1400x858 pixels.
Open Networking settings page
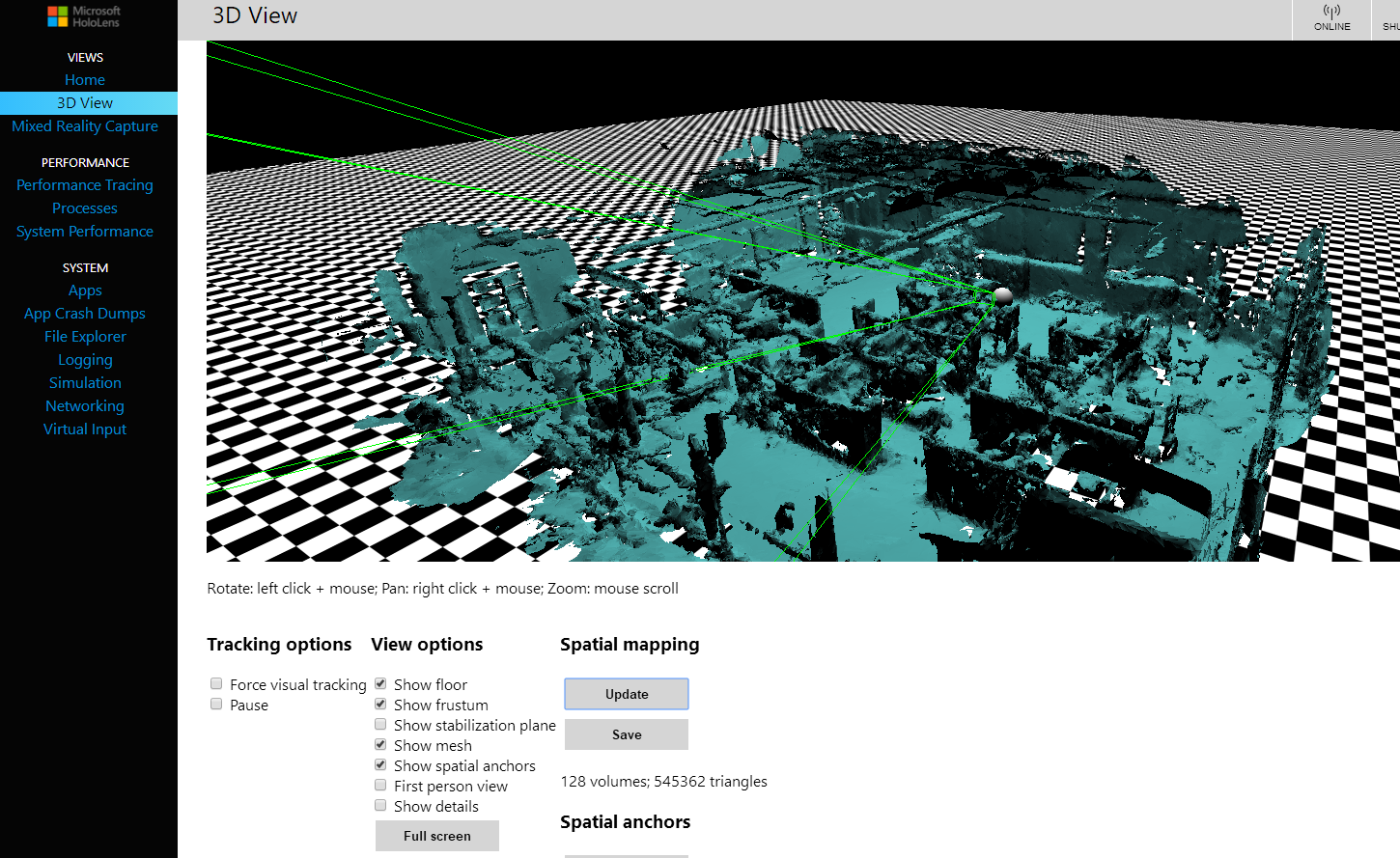point(85,406)
